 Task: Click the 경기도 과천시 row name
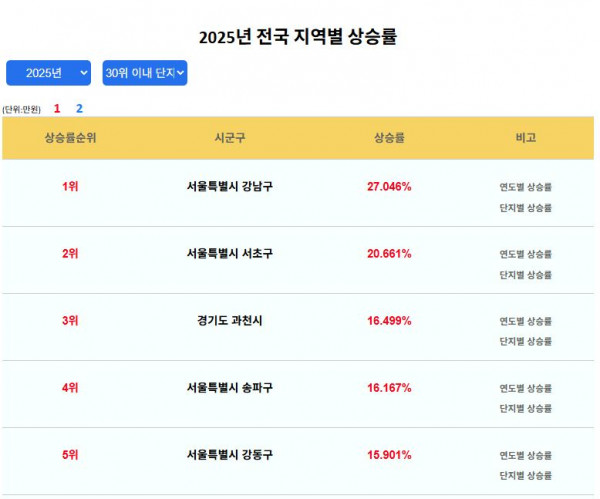pyautogui.click(x=229, y=321)
